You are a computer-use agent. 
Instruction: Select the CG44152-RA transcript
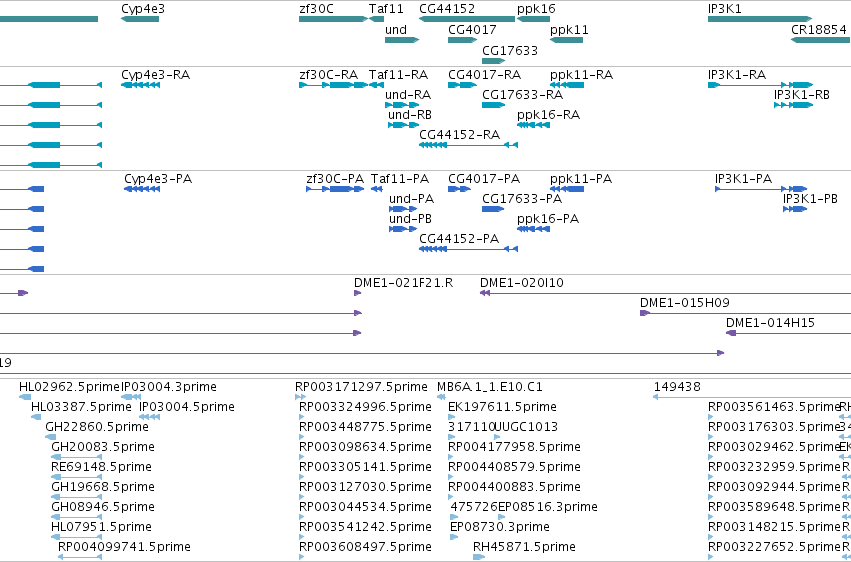click(x=468, y=145)
